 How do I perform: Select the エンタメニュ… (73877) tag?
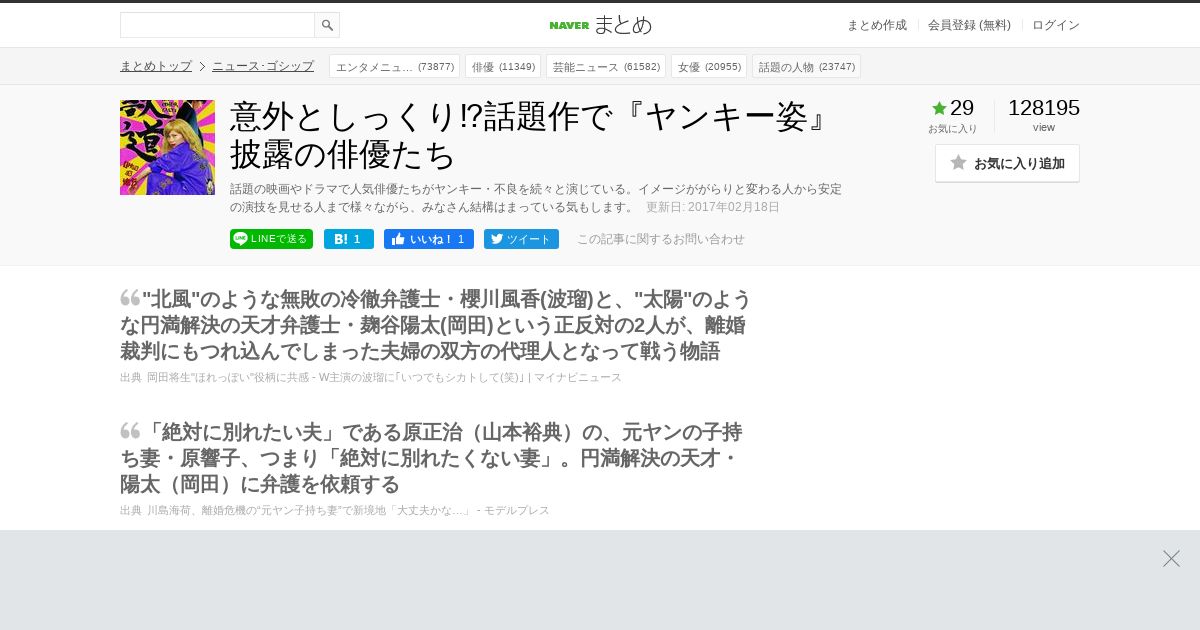coord(395,67)
